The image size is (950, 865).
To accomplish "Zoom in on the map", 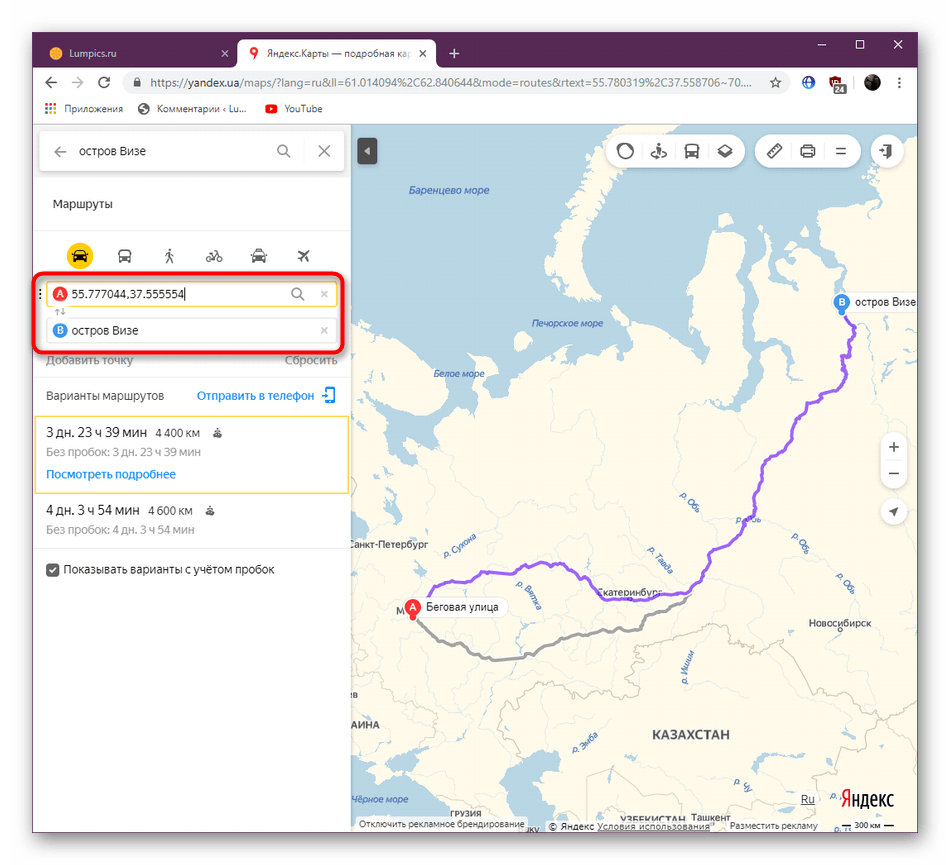I will [894, 447].
